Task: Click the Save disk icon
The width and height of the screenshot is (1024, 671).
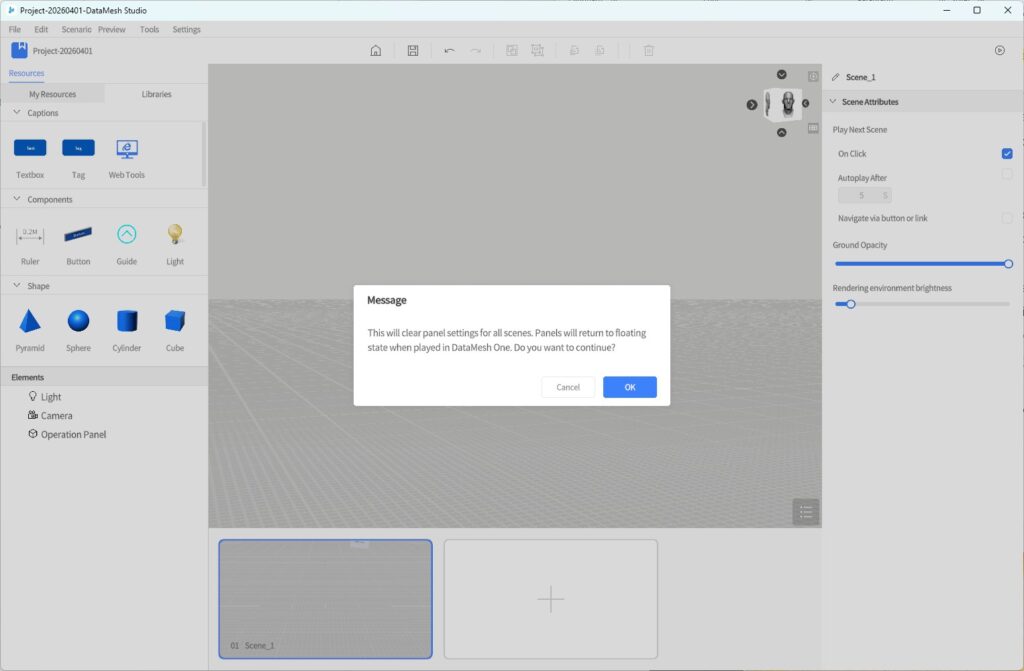Action: (x=413, y=51)
